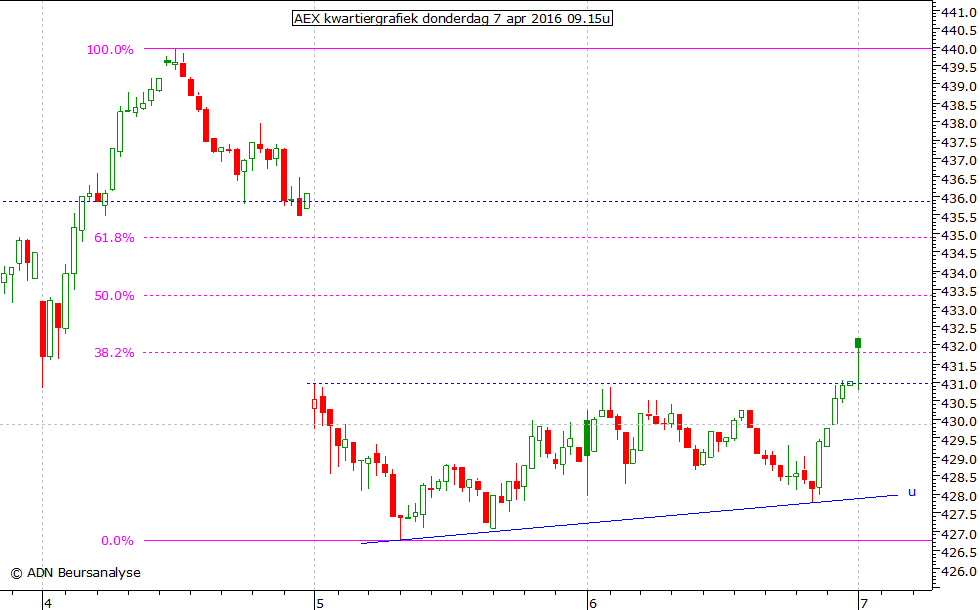Click date label 6 on the time axis
980x610 pixels.
[x=592, y=603]
